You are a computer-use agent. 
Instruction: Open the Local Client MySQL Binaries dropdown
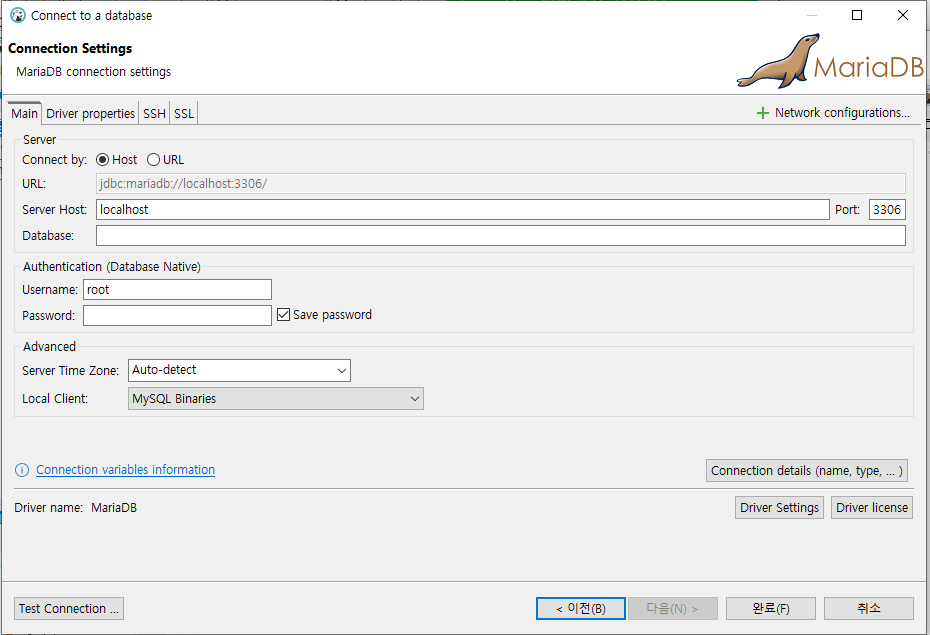(276, 399)
